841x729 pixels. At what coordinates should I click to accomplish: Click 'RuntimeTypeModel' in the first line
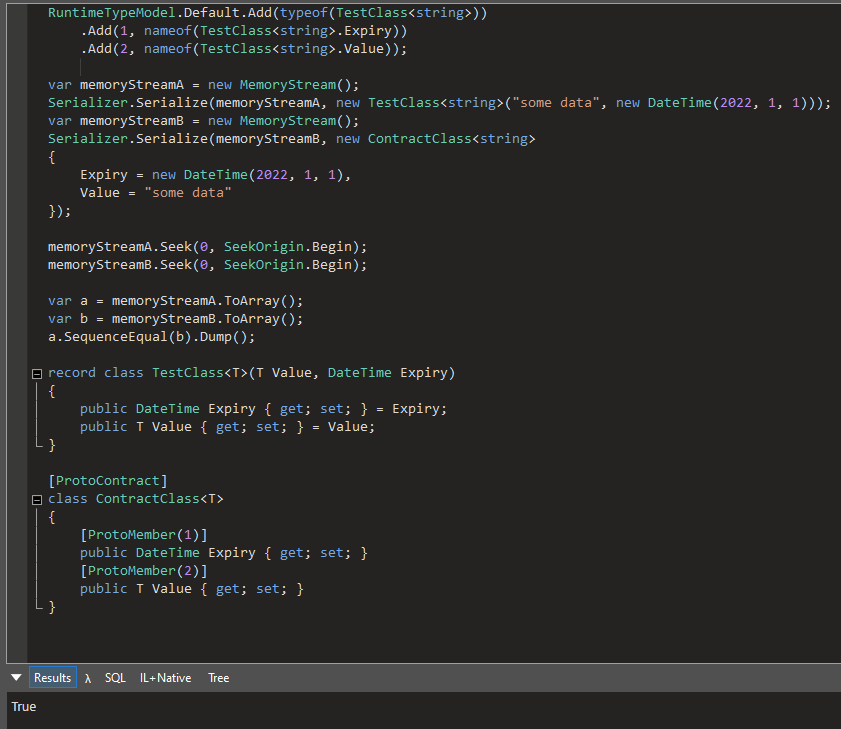point(112,12)
